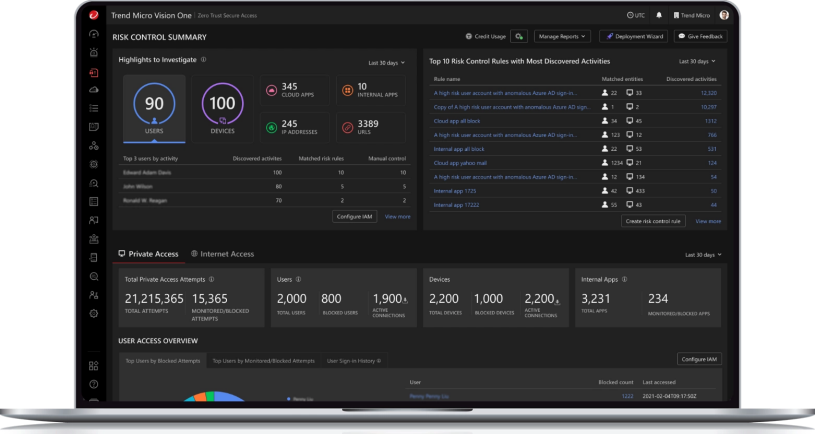Click Configure IAM under top users table
Viewport: 816px width, 434px height.
point(354,216)
